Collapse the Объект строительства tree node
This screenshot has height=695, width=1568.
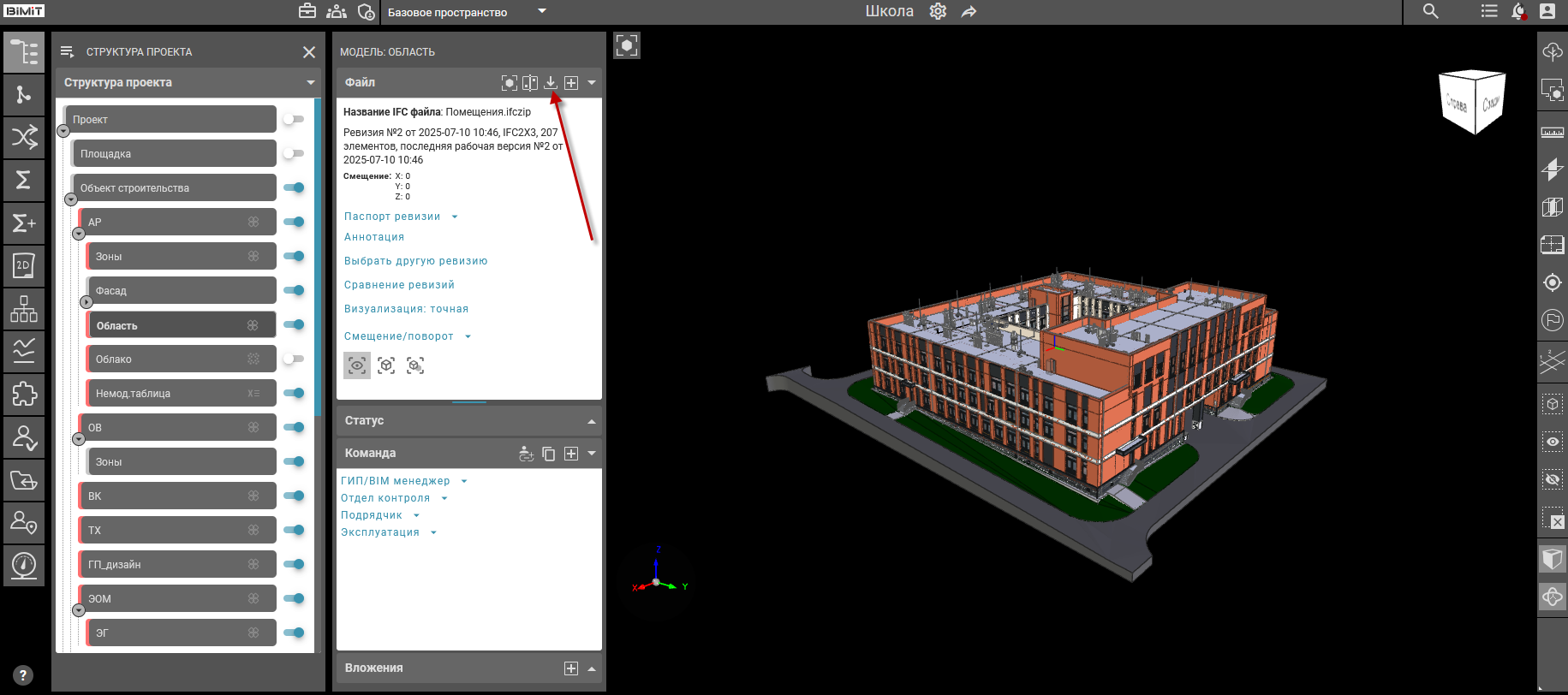click(71, 199)
